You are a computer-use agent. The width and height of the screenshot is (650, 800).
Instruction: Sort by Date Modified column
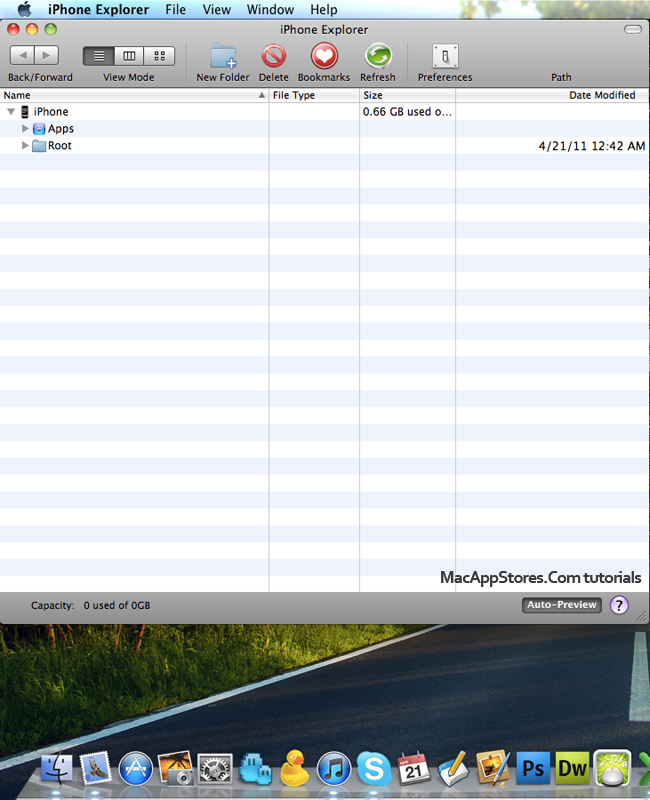552,95
